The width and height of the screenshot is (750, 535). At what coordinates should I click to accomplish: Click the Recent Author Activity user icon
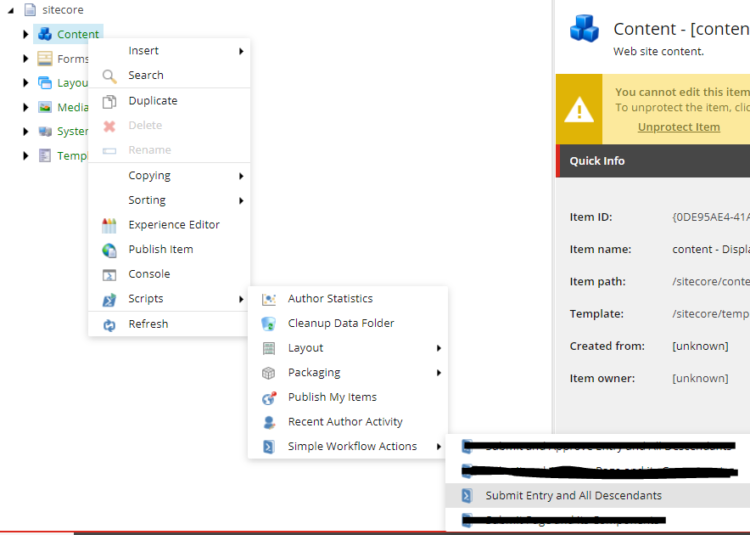coord(268,422)
